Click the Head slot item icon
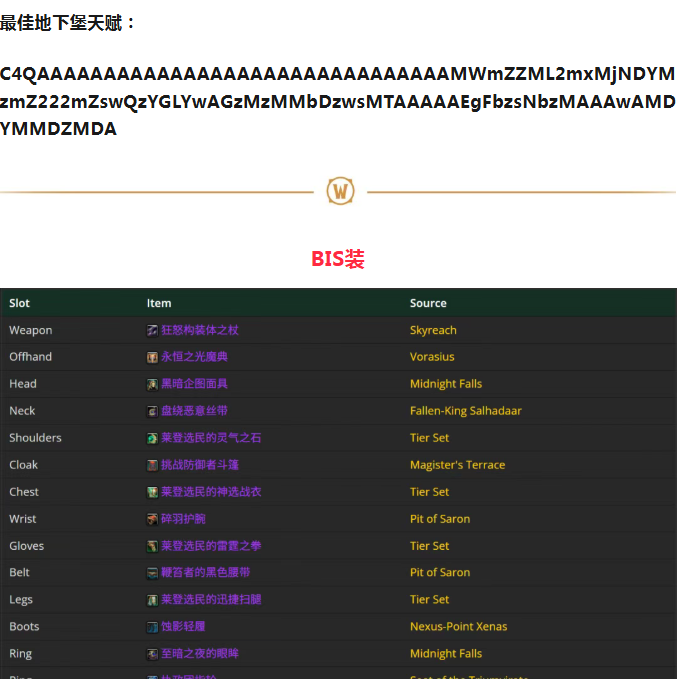 point(152,384)
